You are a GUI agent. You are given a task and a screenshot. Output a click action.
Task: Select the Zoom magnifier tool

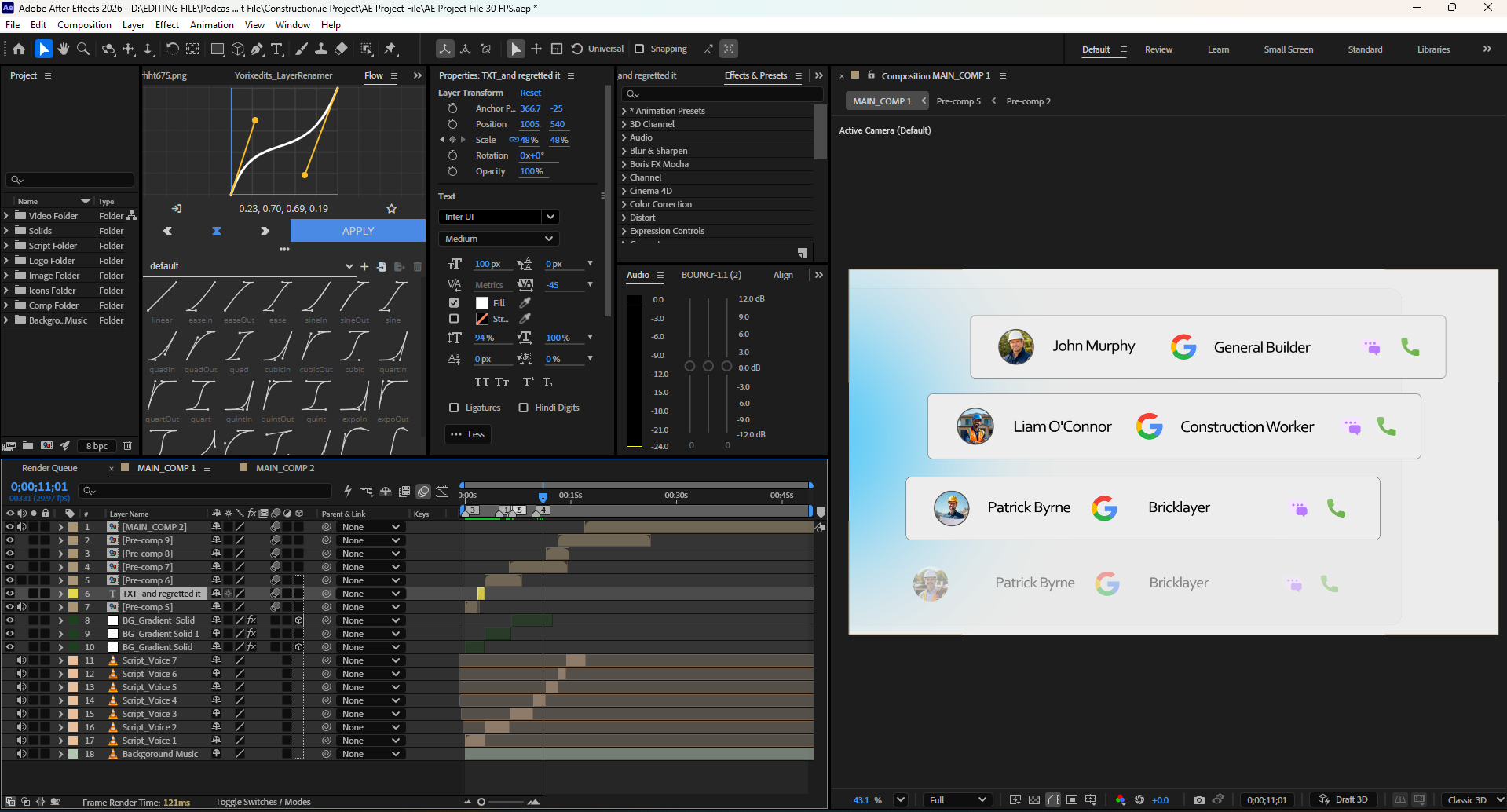[x=83, y=49]
